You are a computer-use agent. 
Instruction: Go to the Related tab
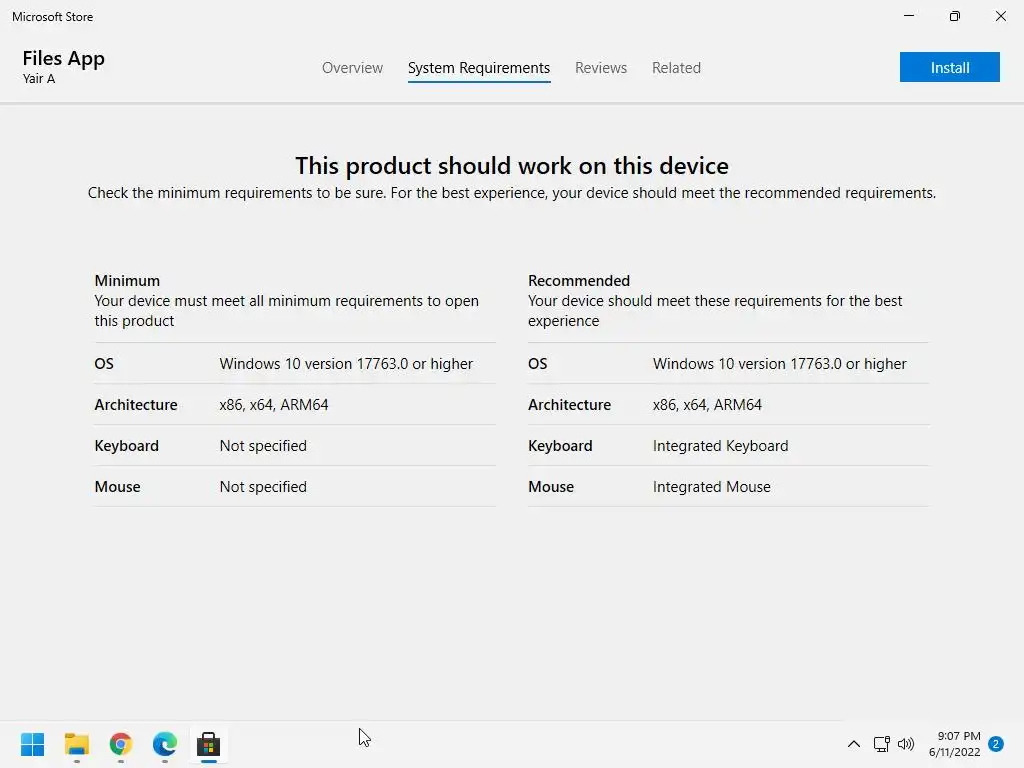[x=676, y=68]
